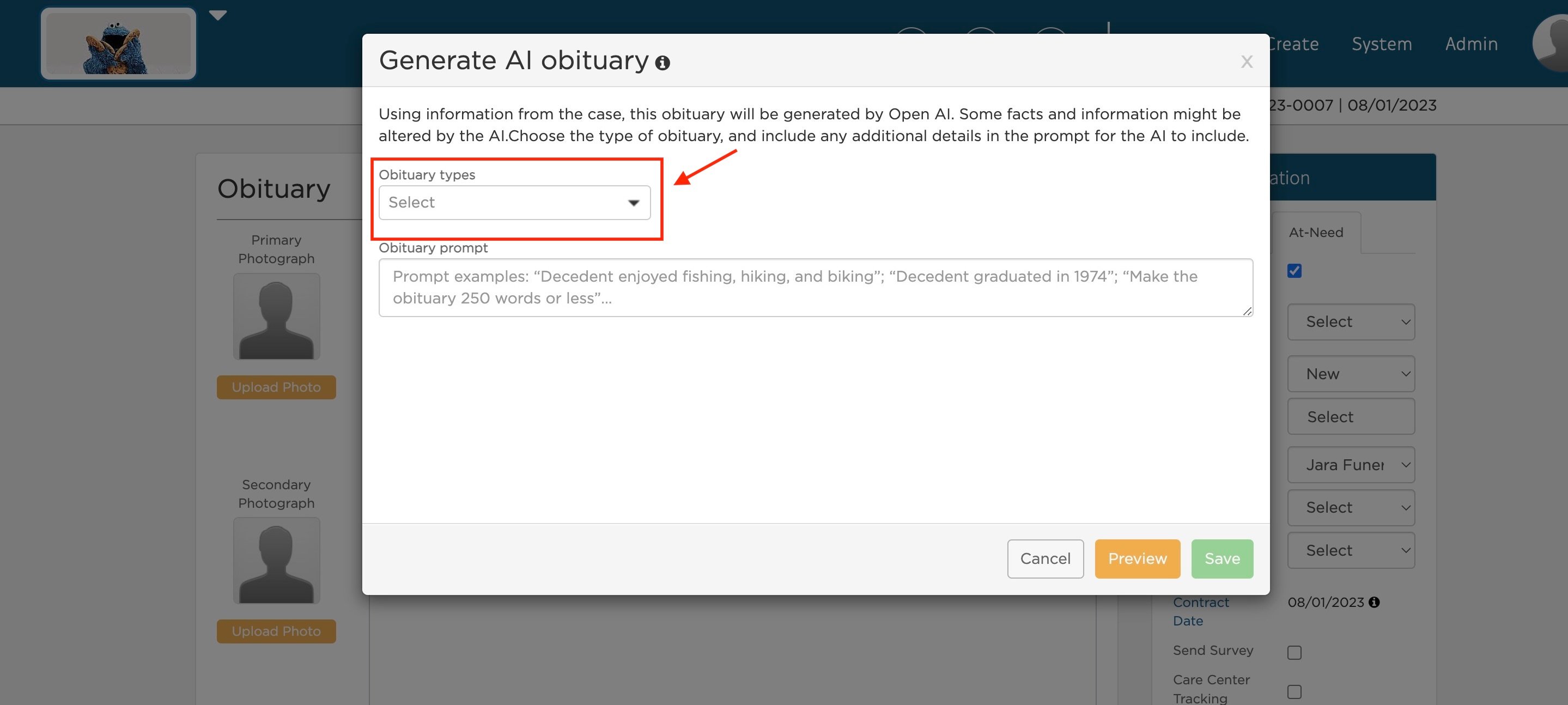This screenshot has width=1568, height=705.
Task: Open the Obituary types Select dropdown
Action: 514,202
